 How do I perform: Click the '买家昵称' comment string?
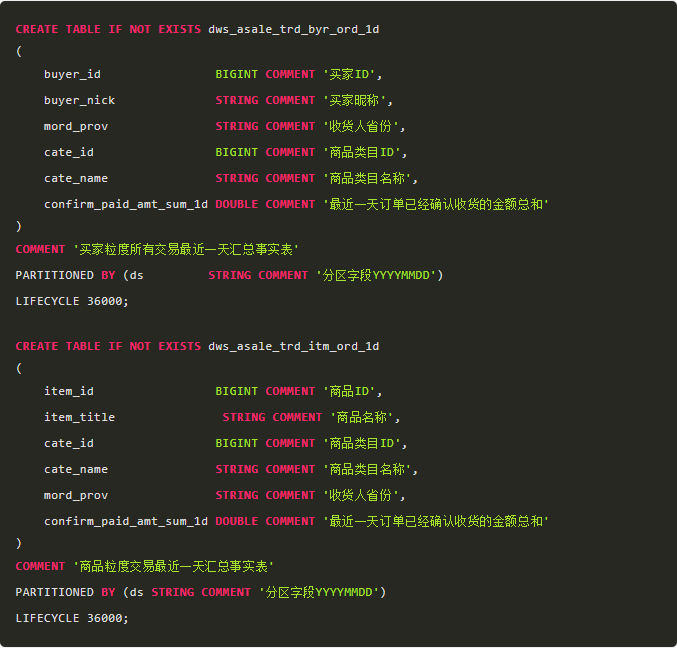356,100
